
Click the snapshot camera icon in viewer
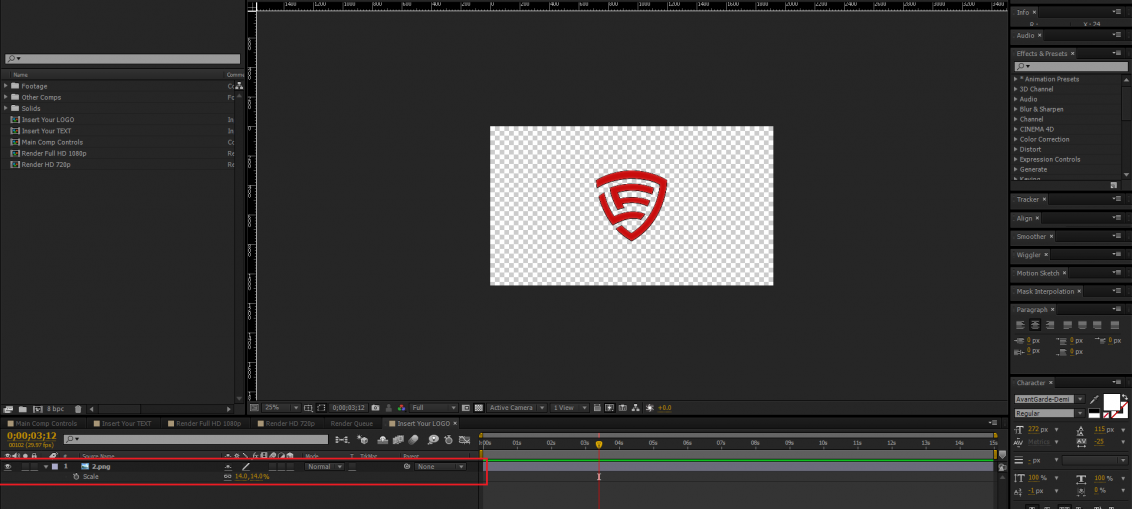[375, 408]
